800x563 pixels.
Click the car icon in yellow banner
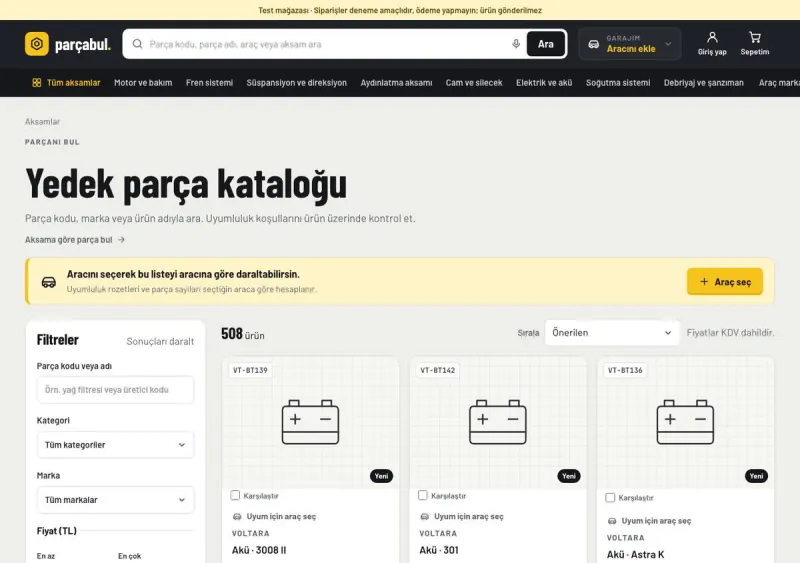pos(49,282)
